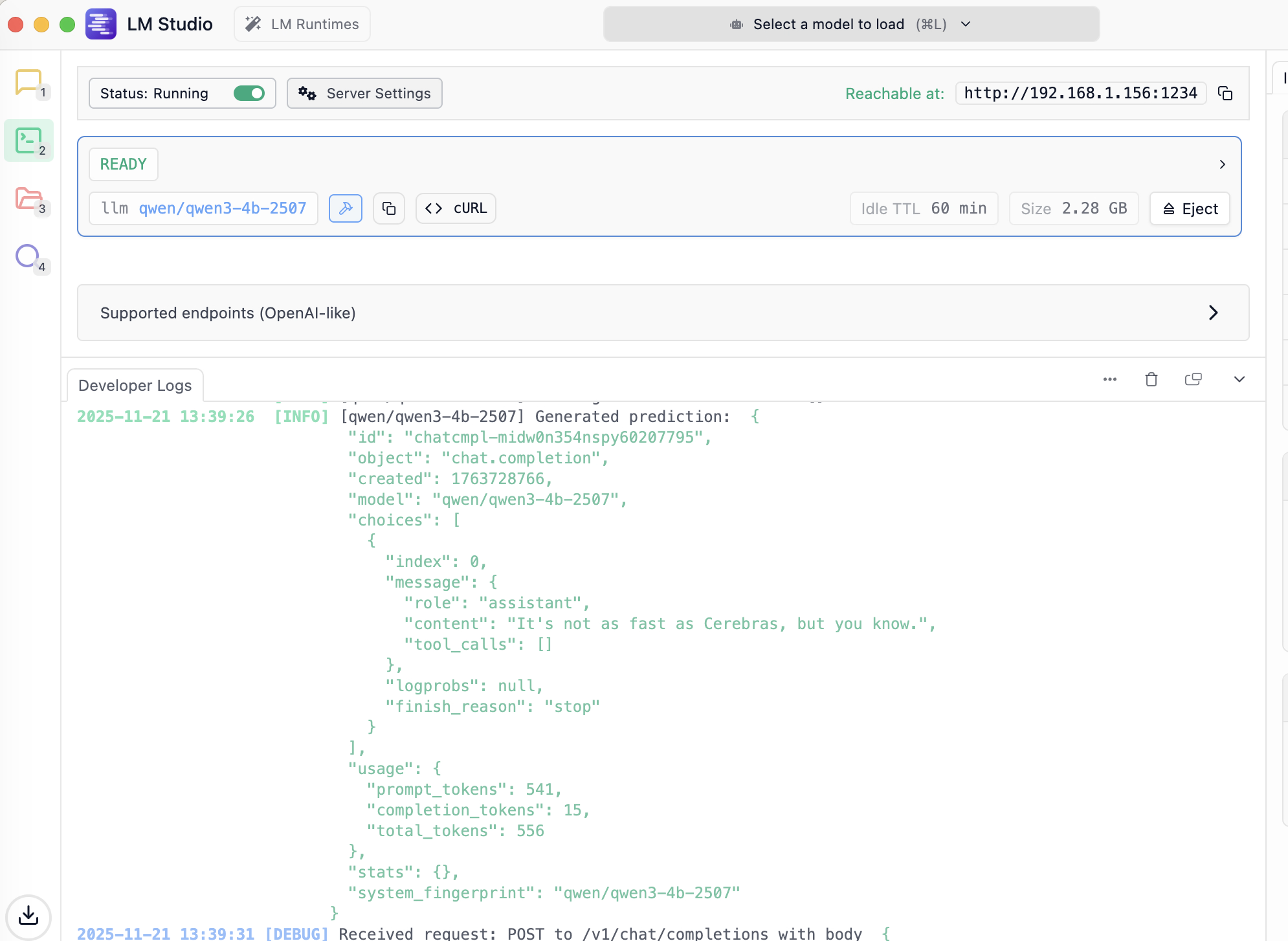
Task: Click the model settings wrench icon
Action: pyautogui.click(x=345, y=208)
